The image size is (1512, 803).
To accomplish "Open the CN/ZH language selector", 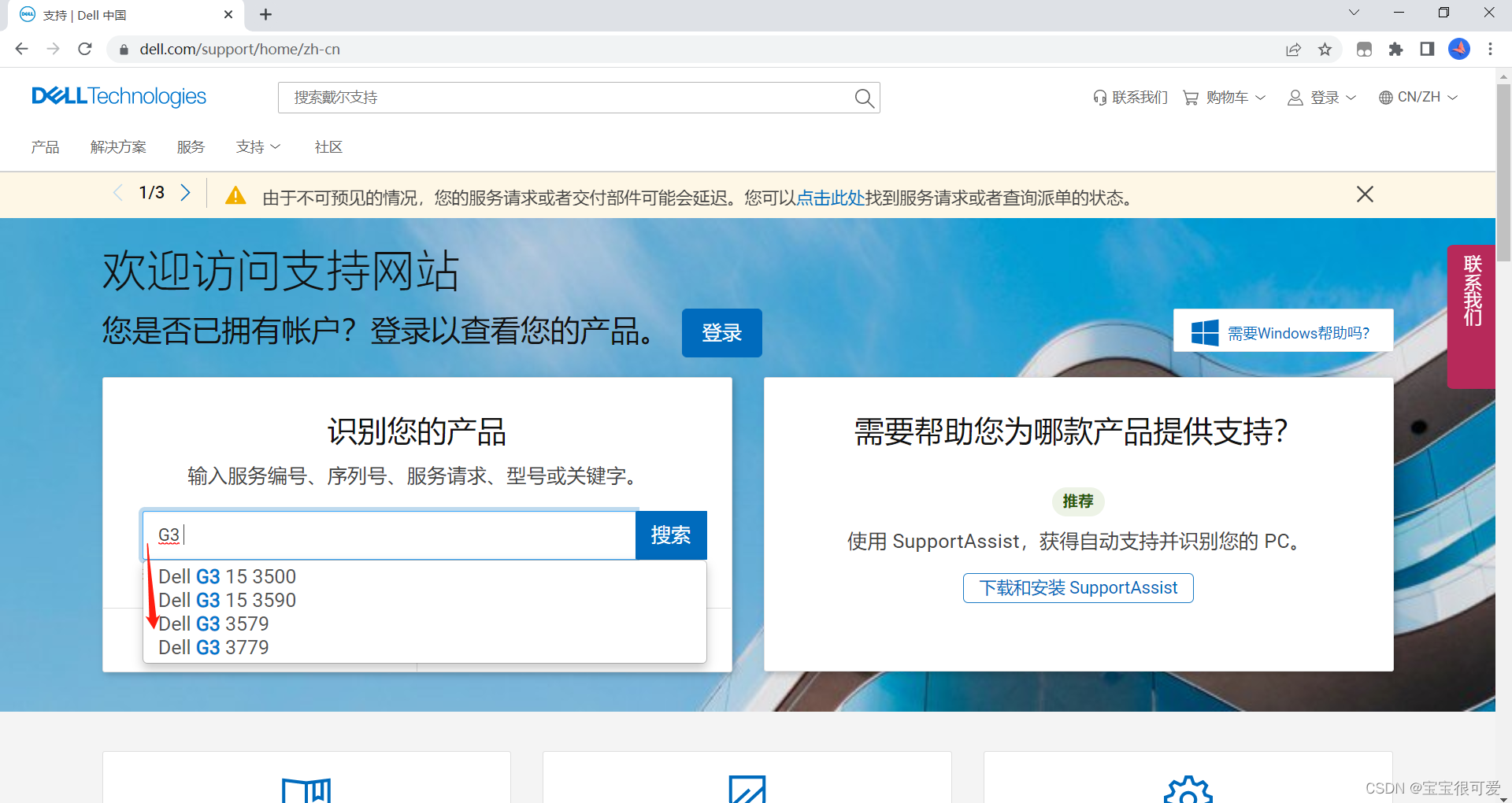I will tap(1418, 97).
